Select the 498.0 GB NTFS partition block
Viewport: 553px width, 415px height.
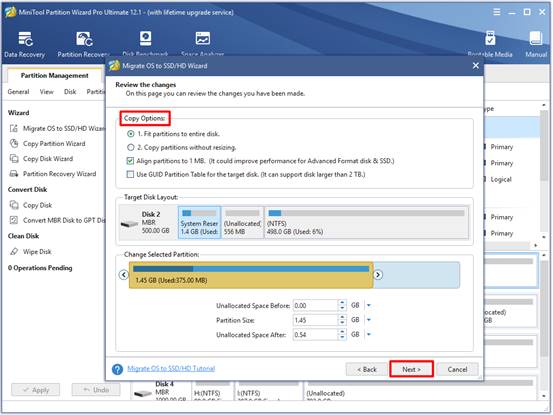366,223
